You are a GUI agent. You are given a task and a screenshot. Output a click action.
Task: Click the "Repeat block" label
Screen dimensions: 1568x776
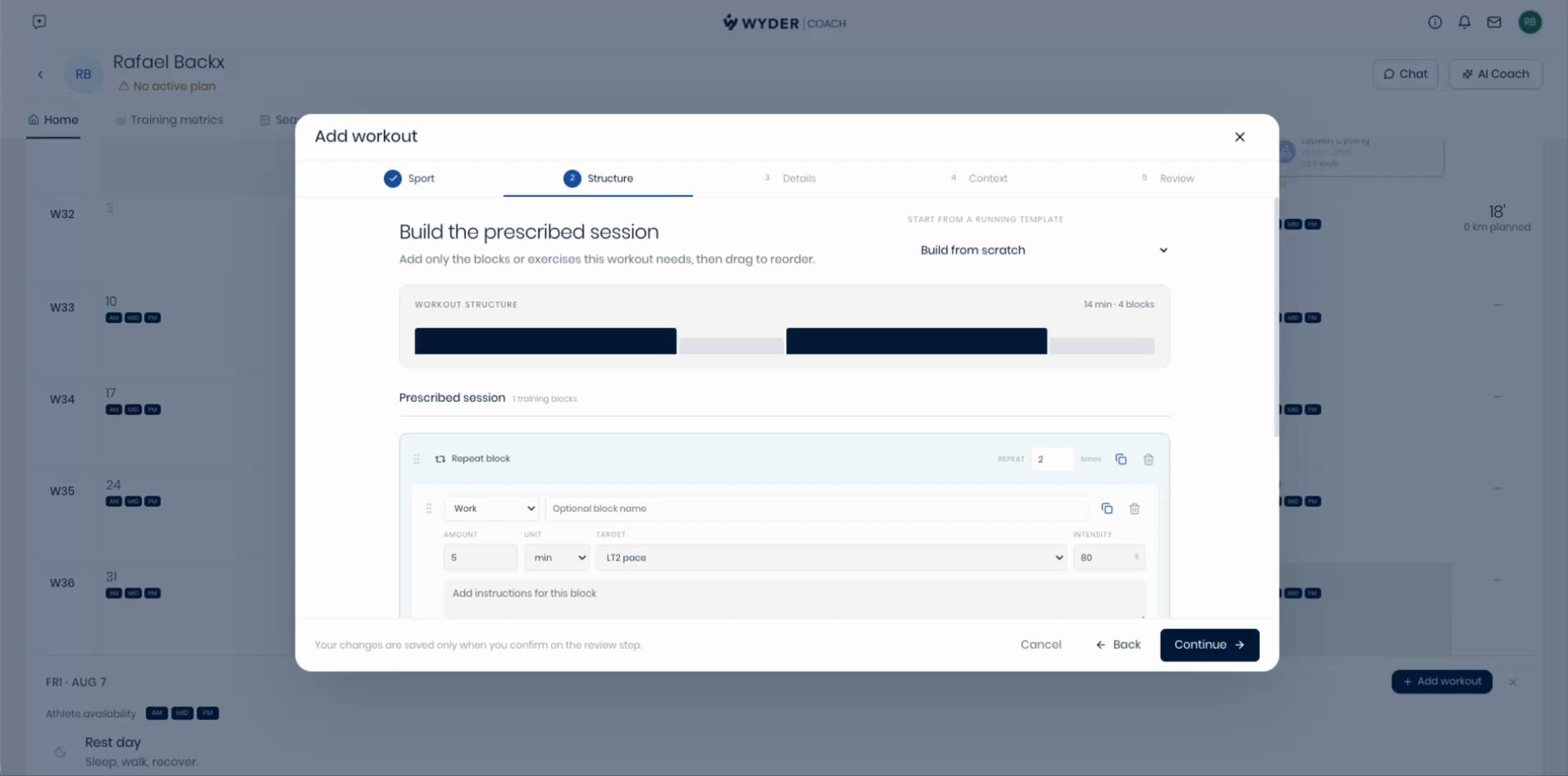[x=481, y=459]
